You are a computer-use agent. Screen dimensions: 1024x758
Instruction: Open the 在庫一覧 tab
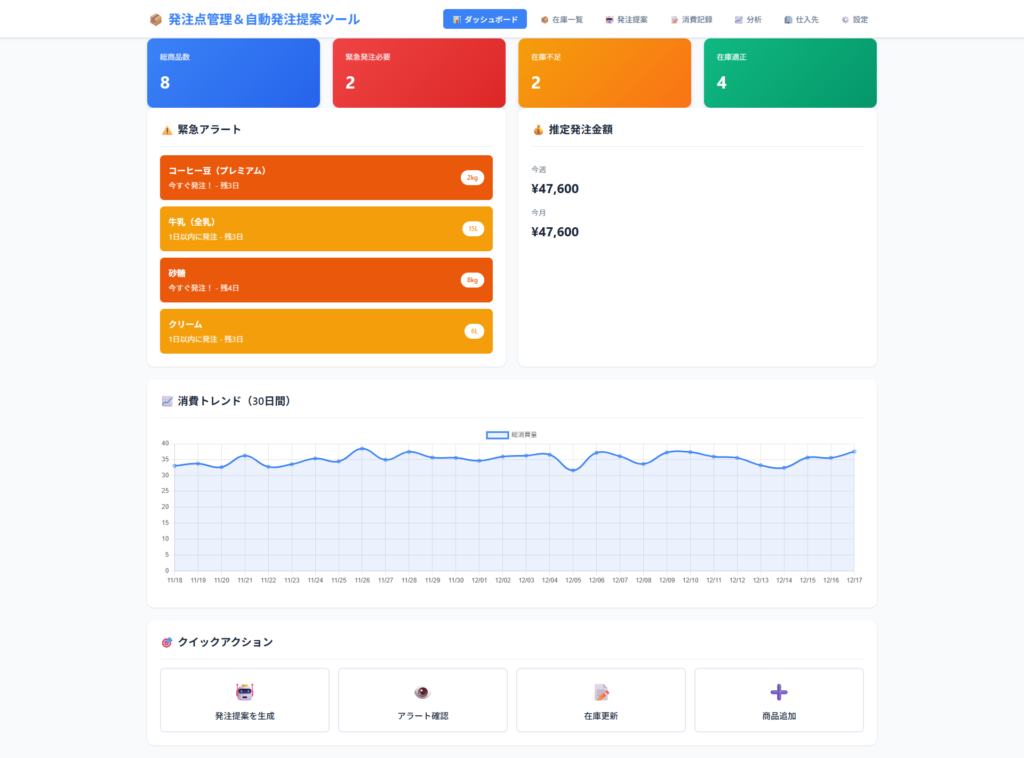[562, 19]
